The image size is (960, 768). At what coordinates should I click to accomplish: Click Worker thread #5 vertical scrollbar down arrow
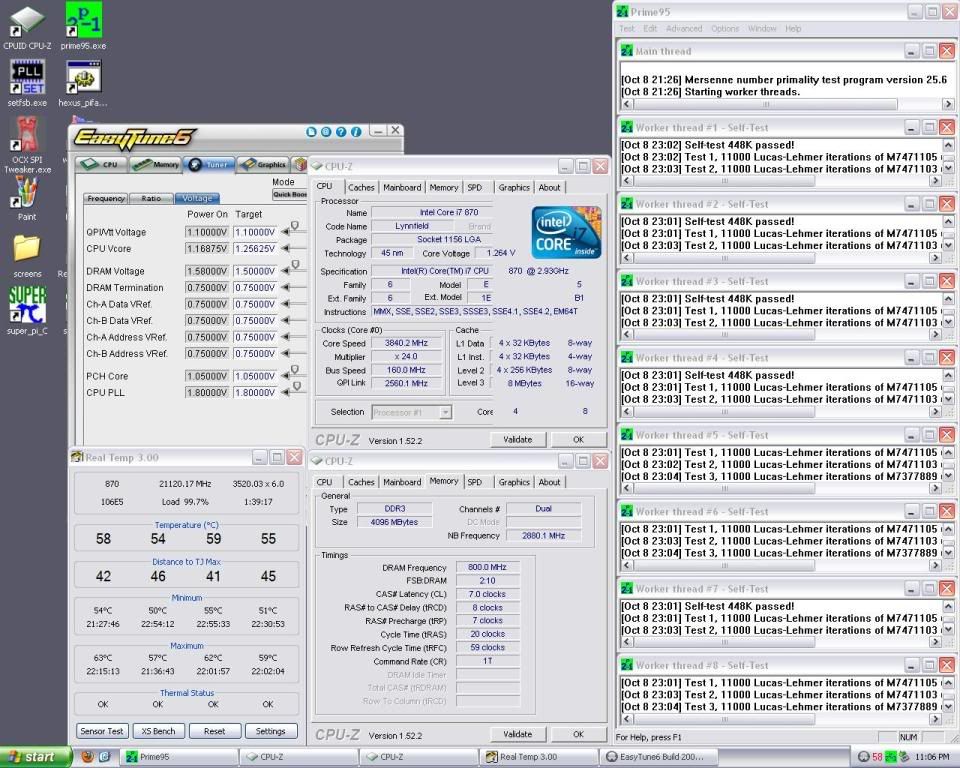(x=948, y=476)
